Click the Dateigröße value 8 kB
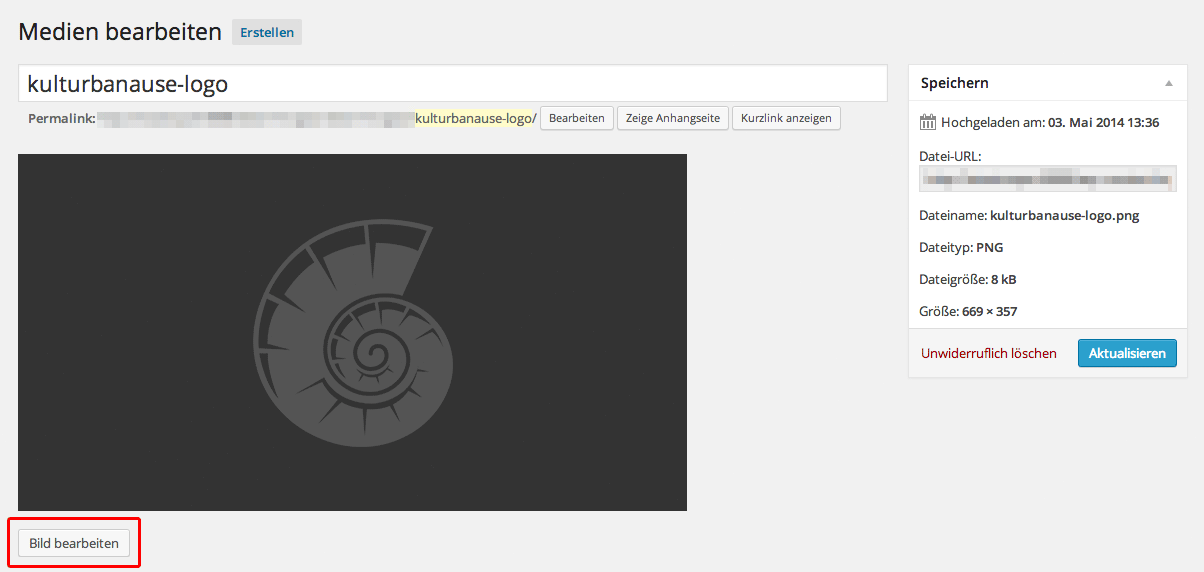The image size is (1204, 572). [1003, 279]
